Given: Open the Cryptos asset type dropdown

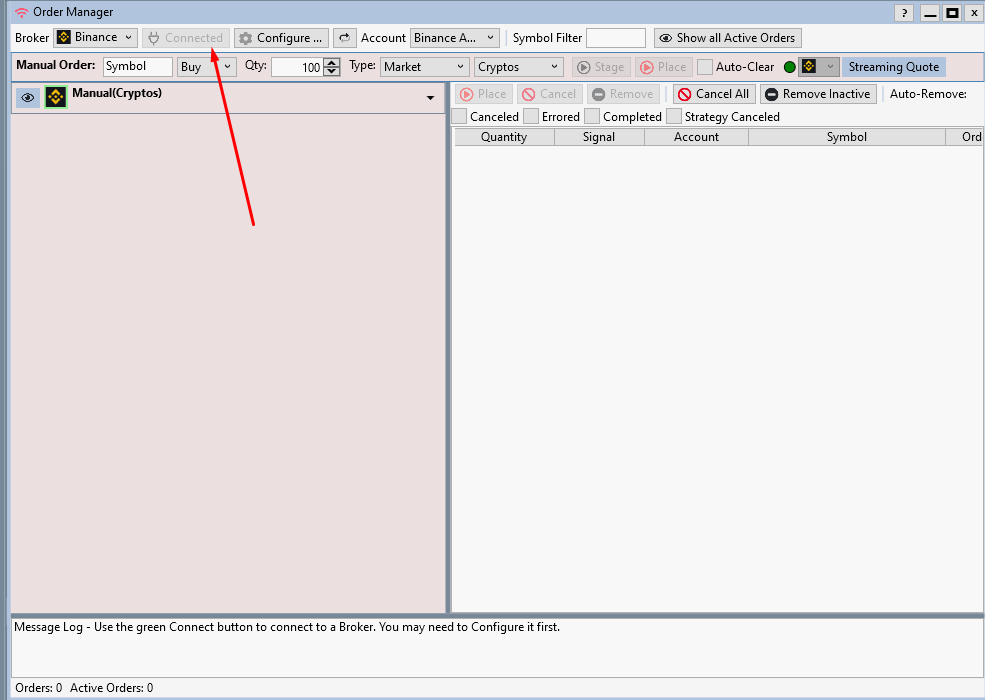Looking at the screenshot, I should (x=518, y=67).
